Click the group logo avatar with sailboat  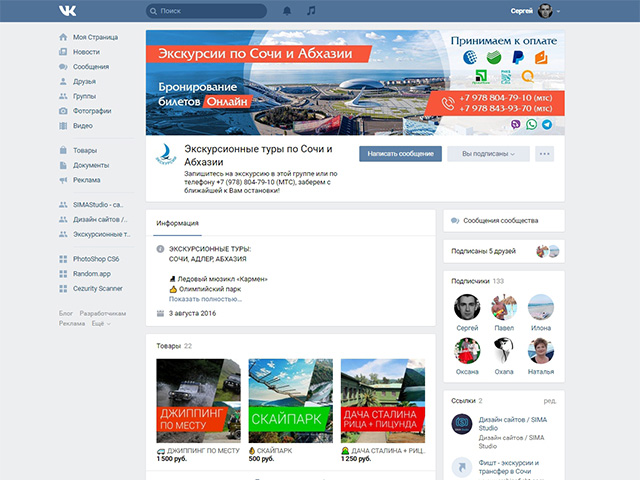[165, 154]
